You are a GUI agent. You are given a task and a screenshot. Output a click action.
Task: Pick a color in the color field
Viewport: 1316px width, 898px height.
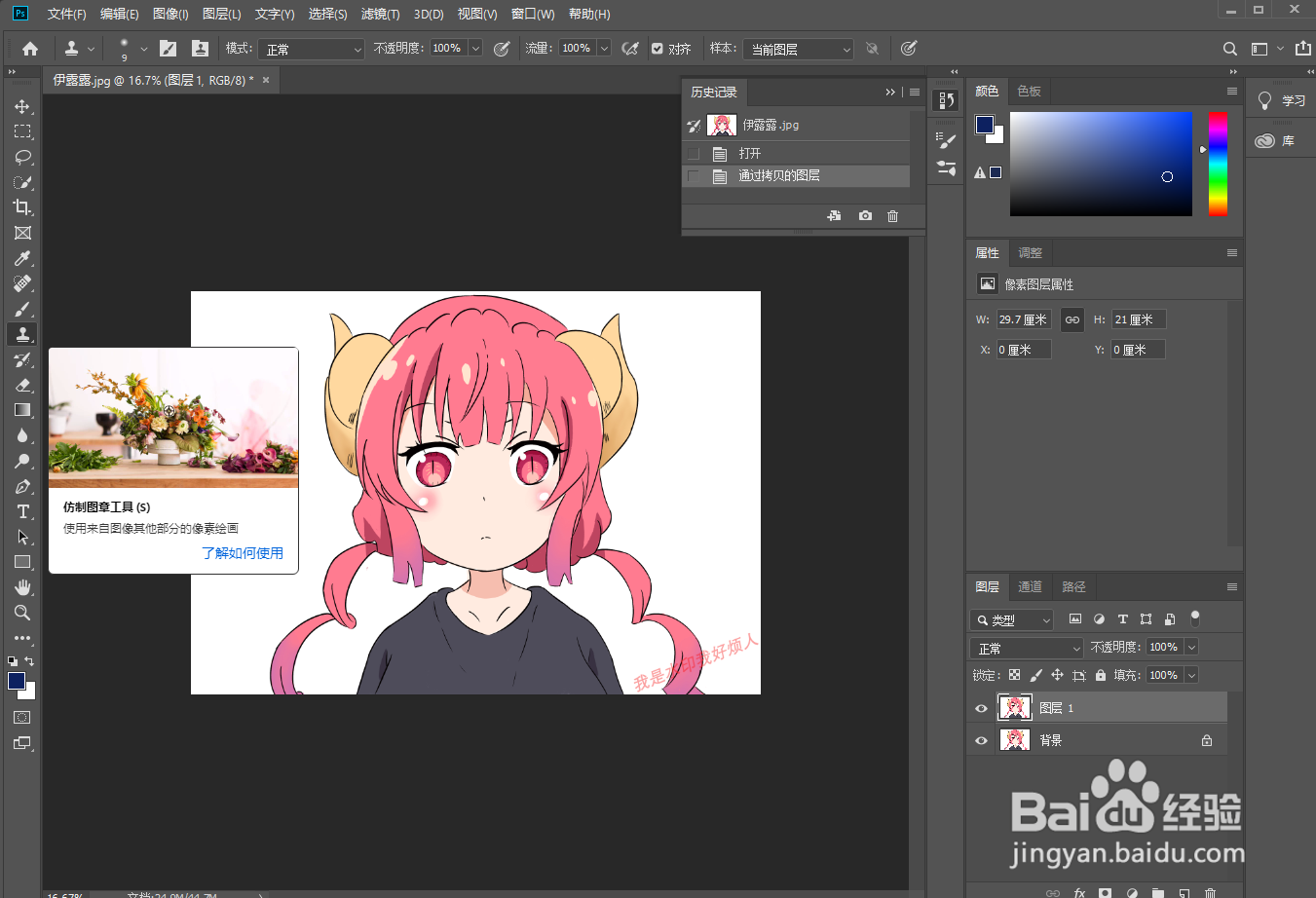[1101, 164]
